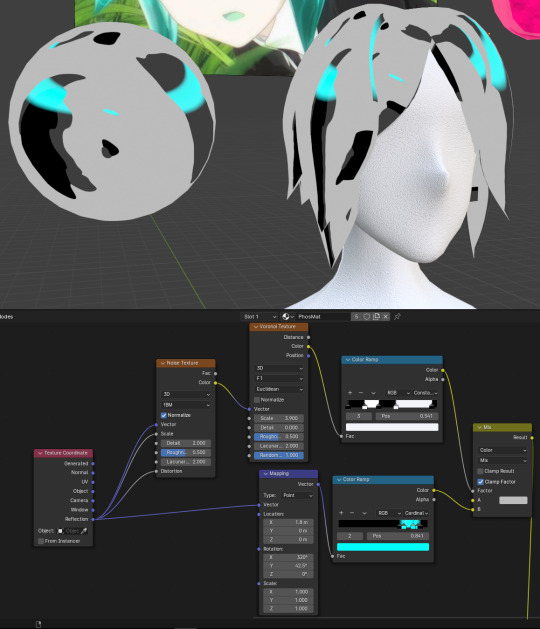Image resolution: width=540 pixels, height=629 pixels.
Task: Open Noise Texture fBM type dropdown
Action: pos(186,405)
